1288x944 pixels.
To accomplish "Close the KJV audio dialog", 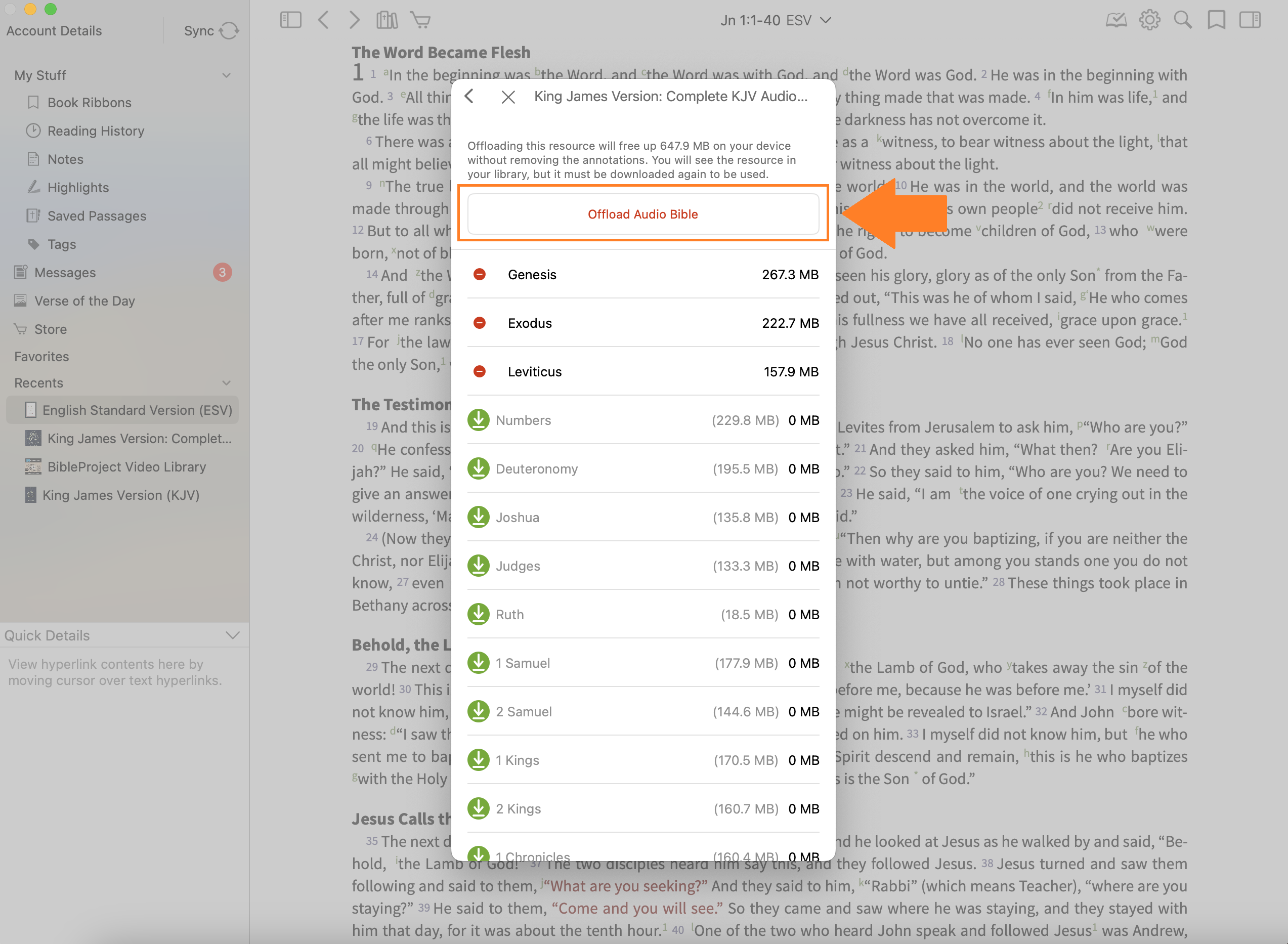I will coord(508,97).
